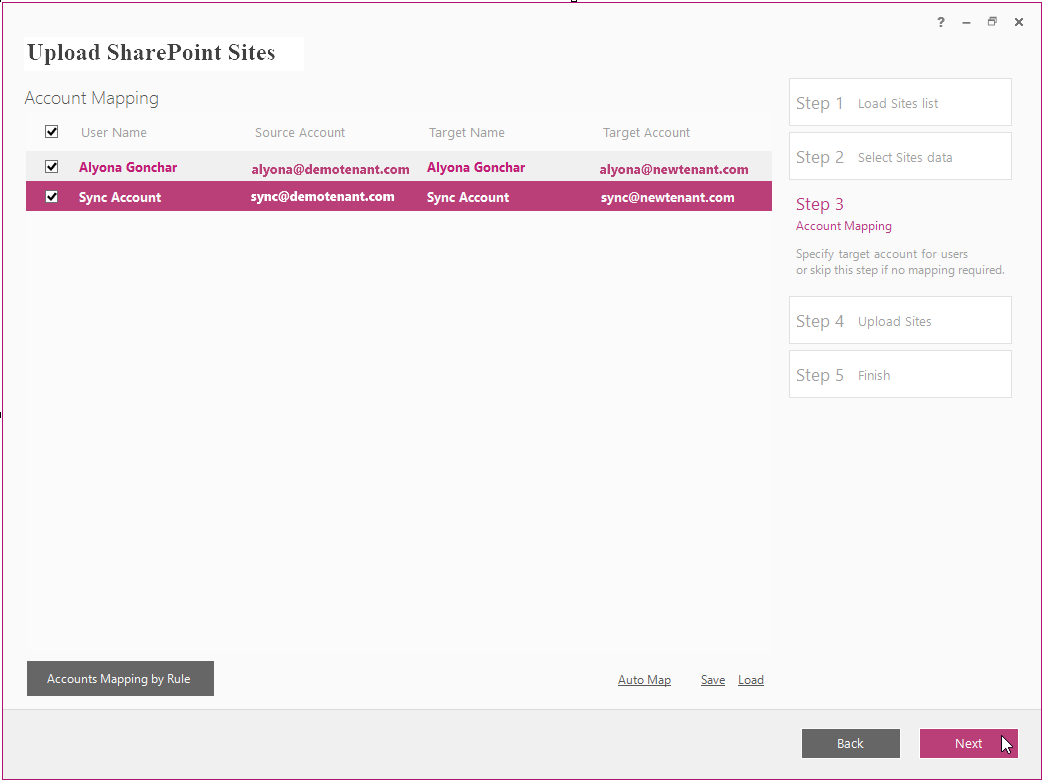The width and height of the screenshot is (1044, 782).
Task: Select the Sync Account user name cell
Action: tap(120, 197)
